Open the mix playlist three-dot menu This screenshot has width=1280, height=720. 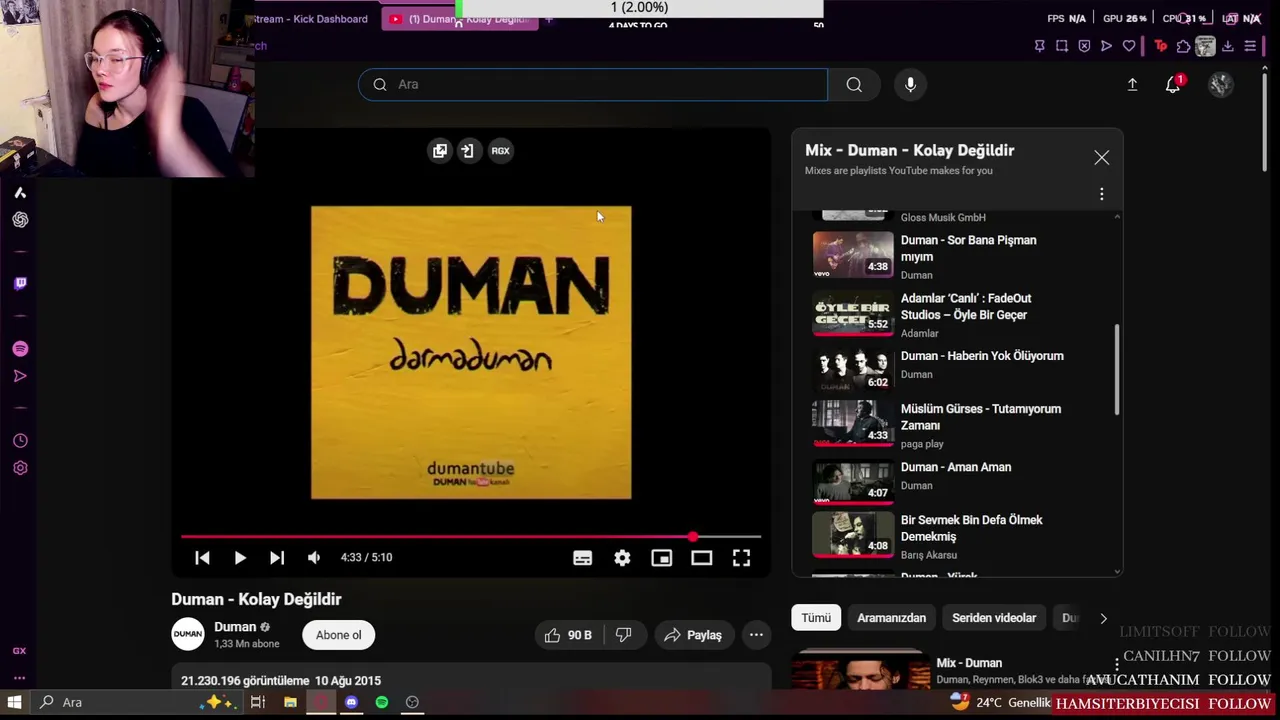[1102, 194]
